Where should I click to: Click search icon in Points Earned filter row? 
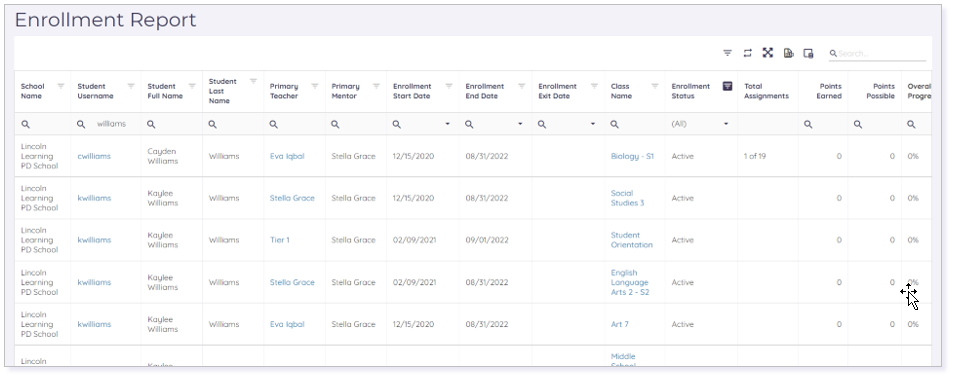coord(808,124)
